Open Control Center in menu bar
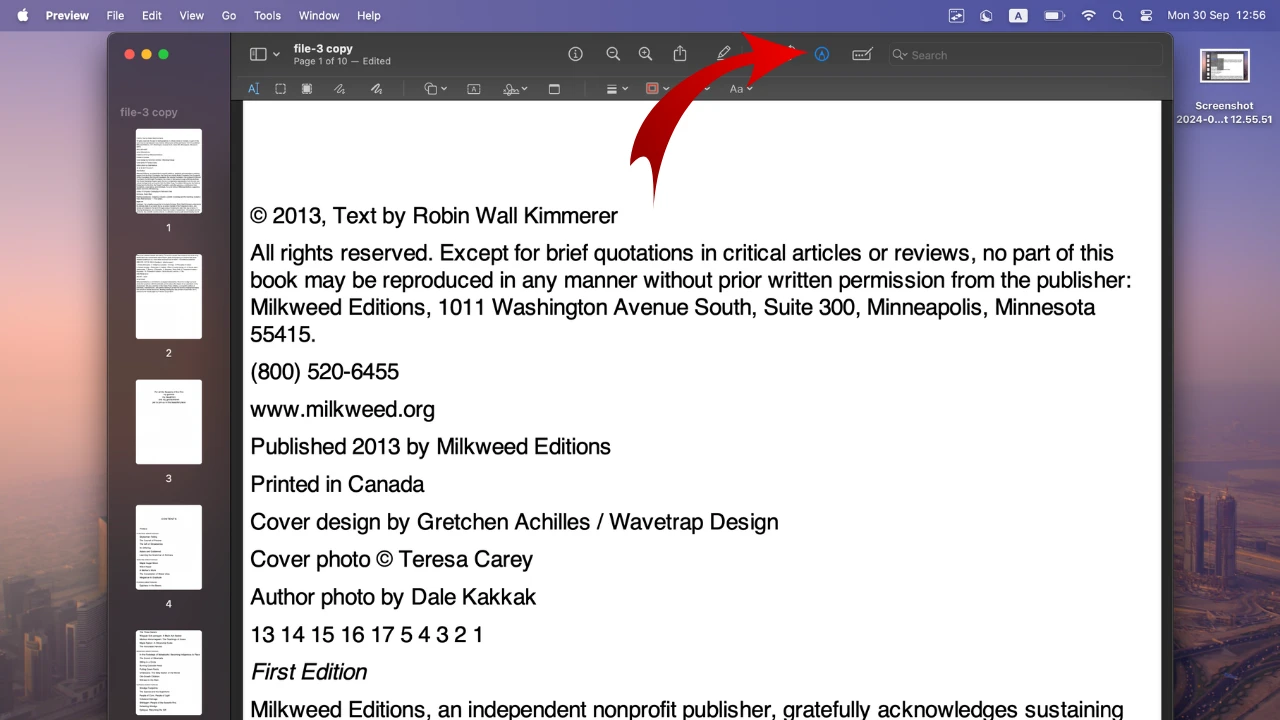Screen dimensions: 1280x720 pyautogui.click(x=1146, y=15)
